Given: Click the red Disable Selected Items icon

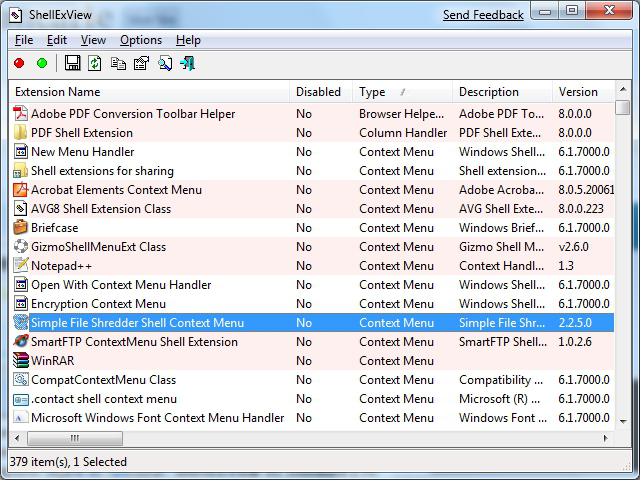Looking at the screenshot, I should [x=19, y=63].
